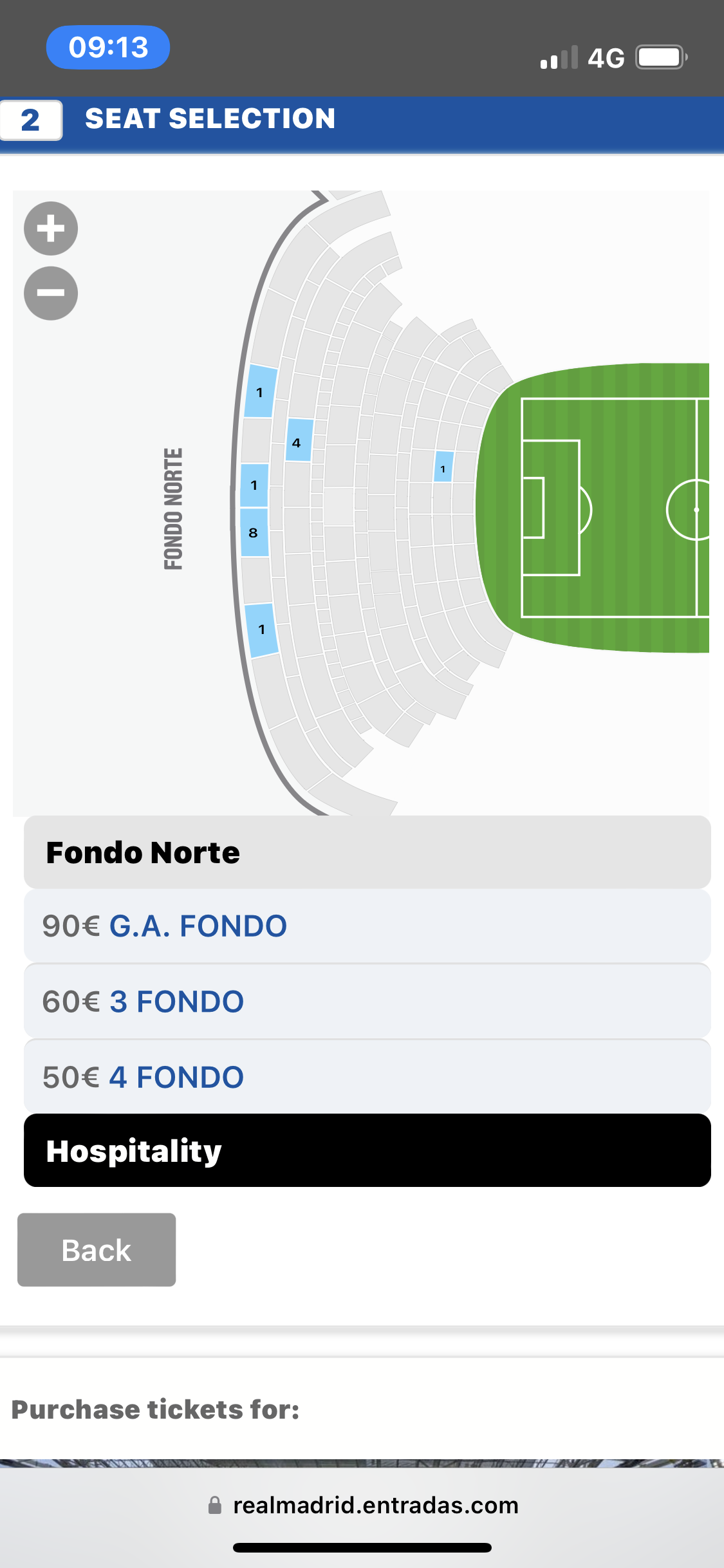Select the blue section labeled 8
The image size is (724, 1568).
[254, 532]
